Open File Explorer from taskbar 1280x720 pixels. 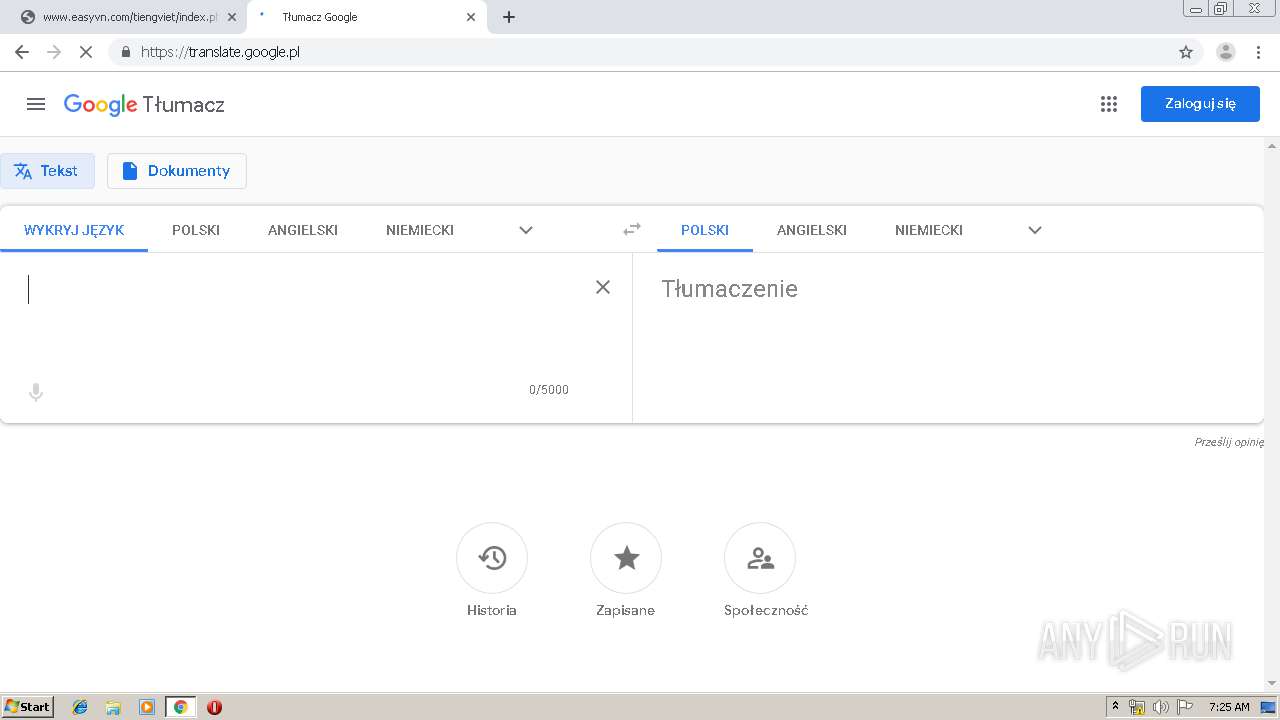pos(113,707)
